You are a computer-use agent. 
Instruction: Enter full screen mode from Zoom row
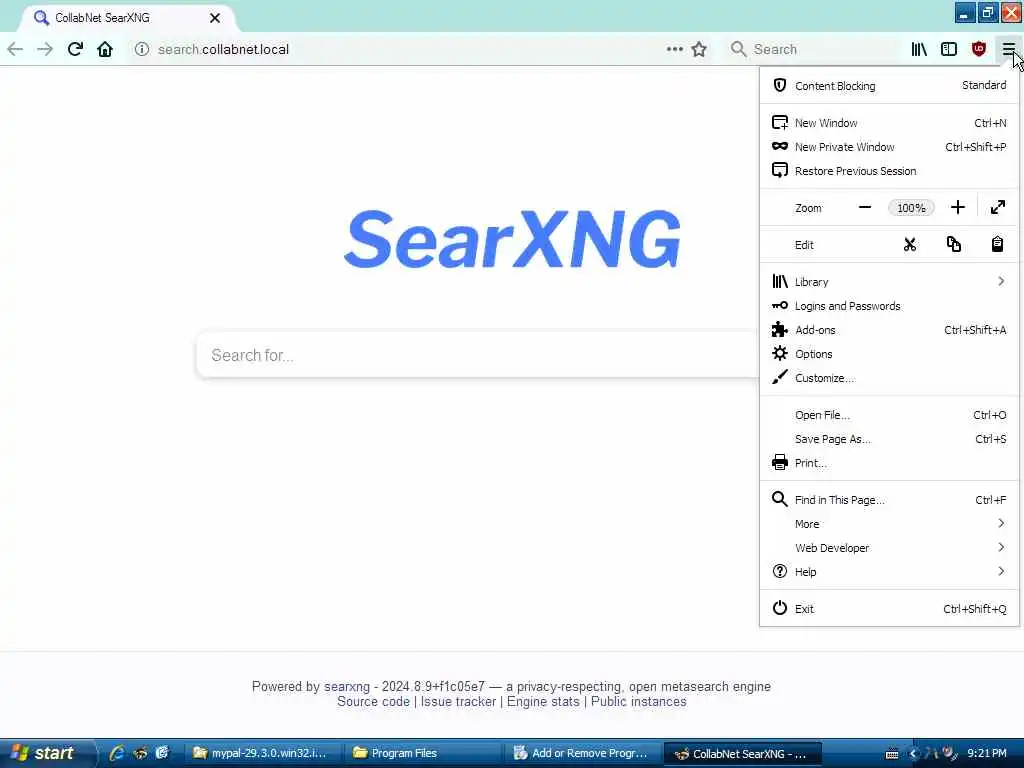click(x=997, y=208)
